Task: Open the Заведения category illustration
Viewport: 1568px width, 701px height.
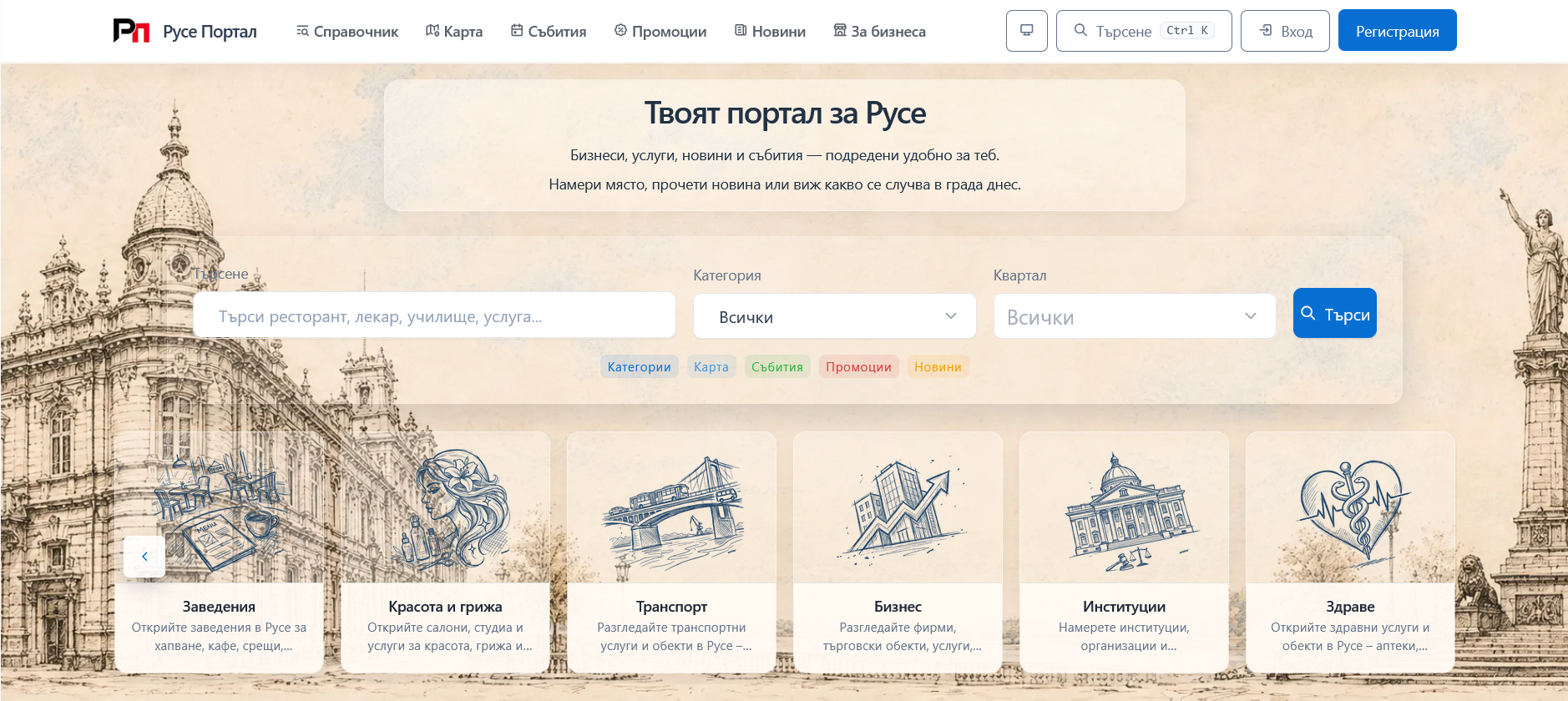Action: point(220,507)
